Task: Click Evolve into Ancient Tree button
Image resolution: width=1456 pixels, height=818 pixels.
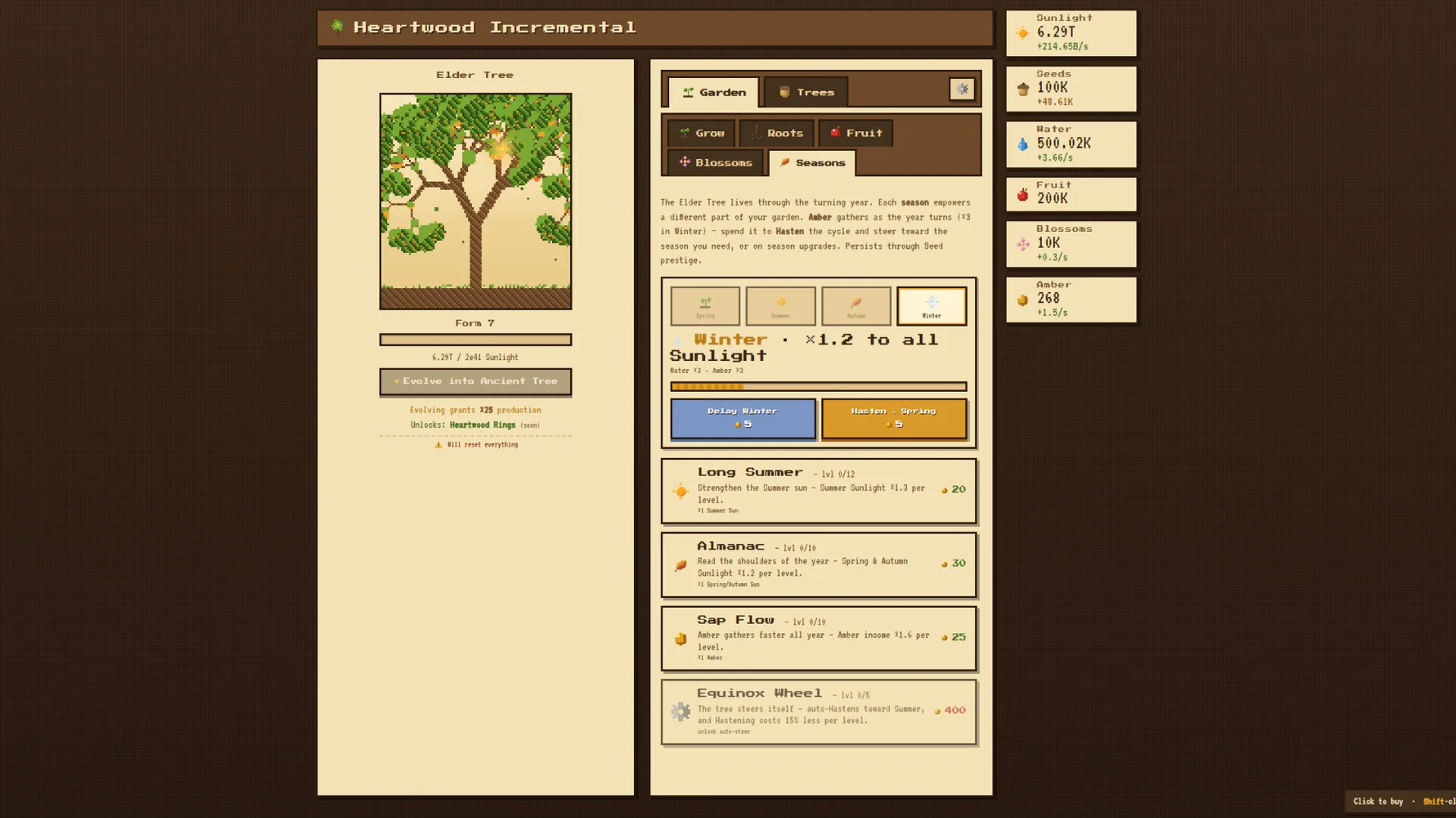Action: (475, 381)
